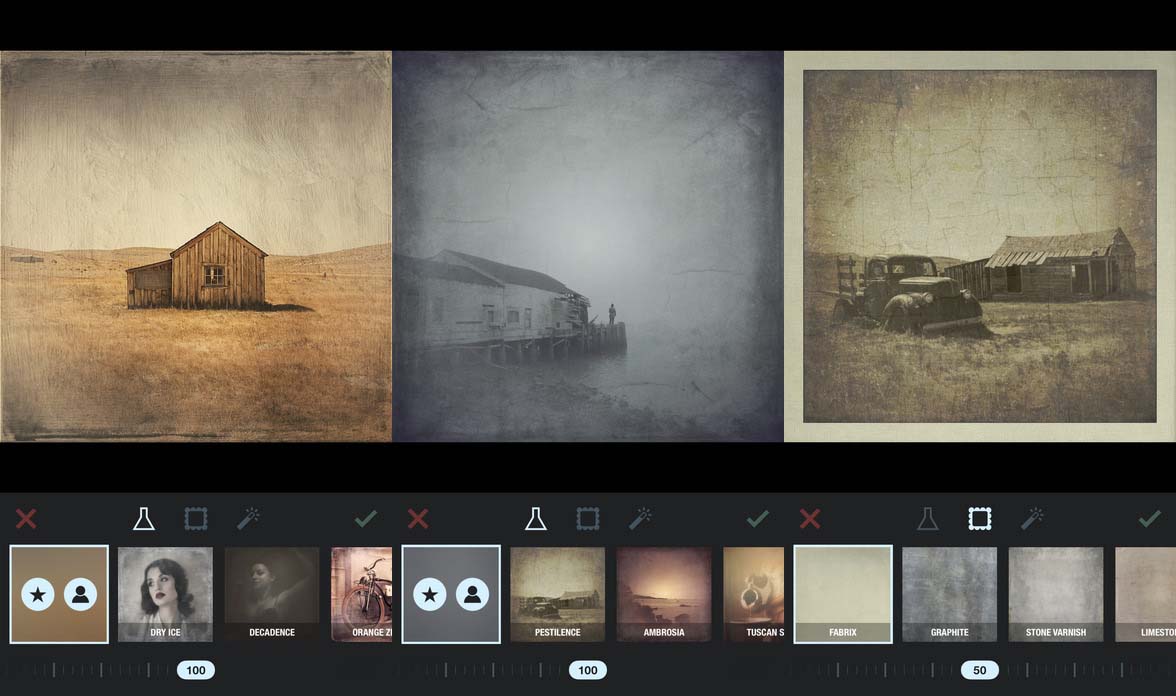Toggle the person profile button in left panel
Viewport: 1176px width, 696px height.
(x=80, y=595)
